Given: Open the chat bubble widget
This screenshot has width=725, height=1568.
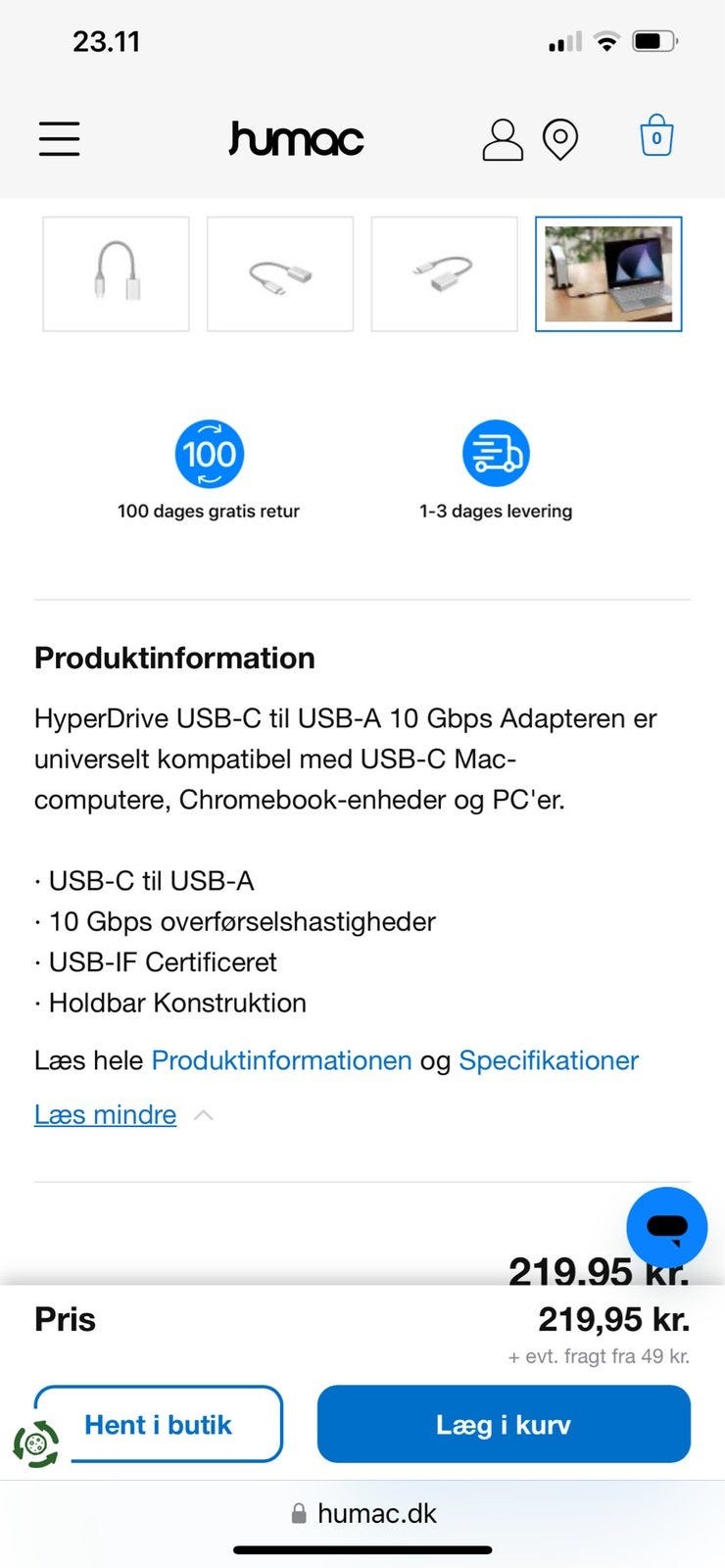Looking at the screenshot, I should [x=667, y=1227].
